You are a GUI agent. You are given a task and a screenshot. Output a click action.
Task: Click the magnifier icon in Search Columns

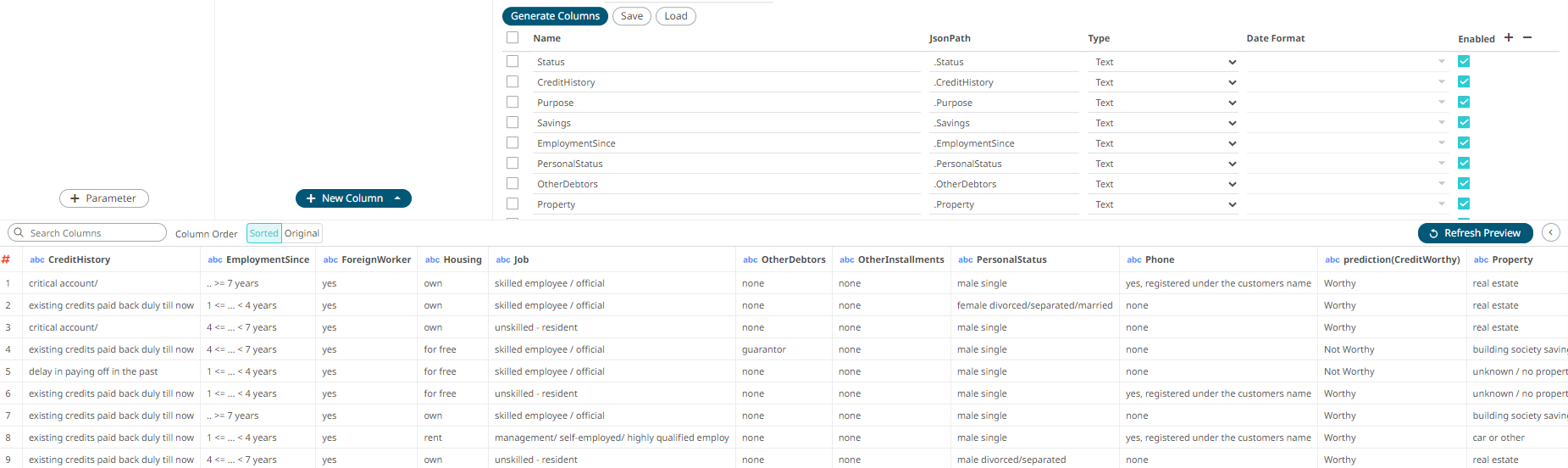pyautogui.click(x=19, y=232)
